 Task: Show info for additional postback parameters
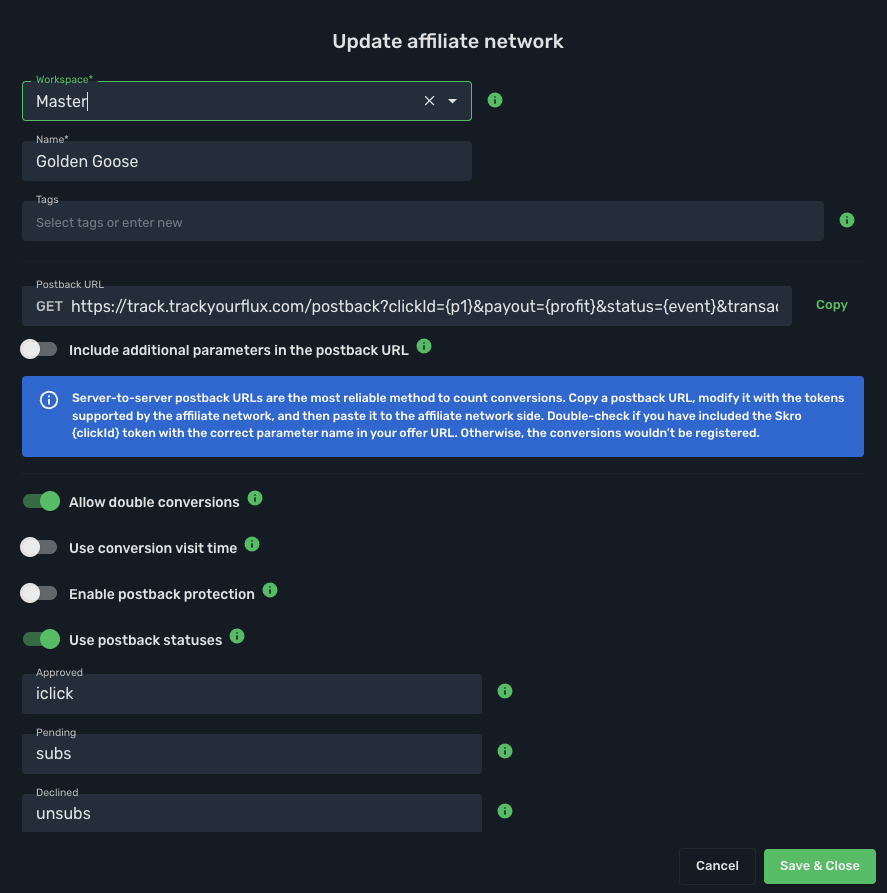[x=424, y=346]
